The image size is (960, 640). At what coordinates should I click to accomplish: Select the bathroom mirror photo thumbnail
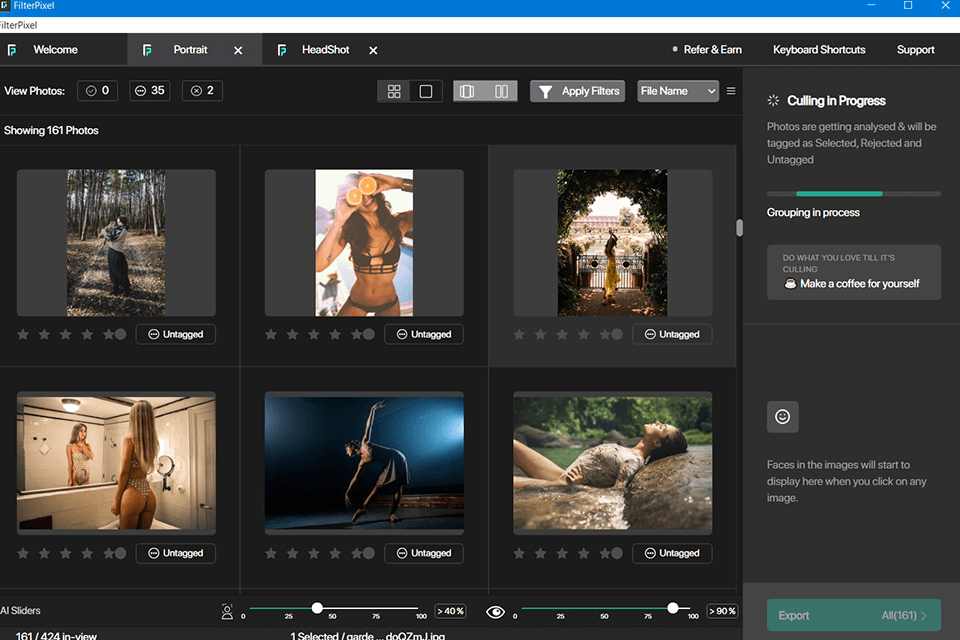click(x=116, y=463)
